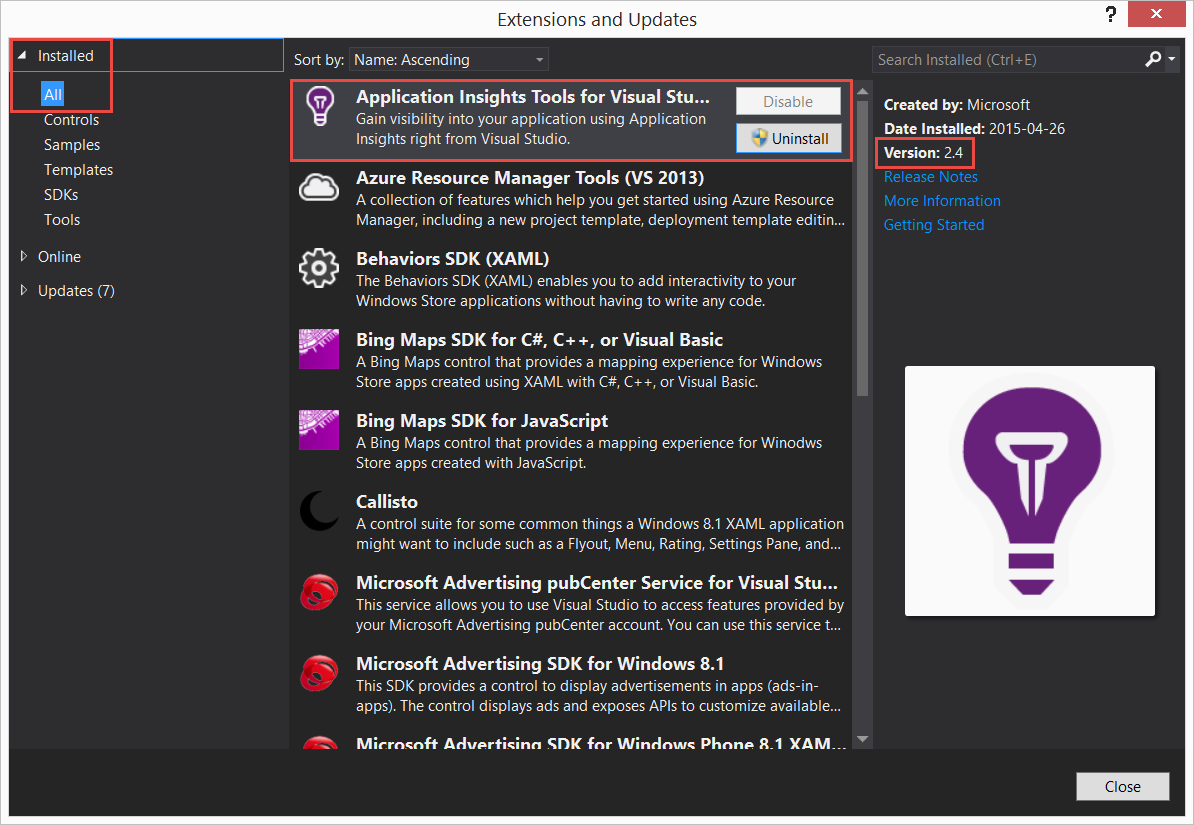Open the Sort by dropdown

pos(449,59)
